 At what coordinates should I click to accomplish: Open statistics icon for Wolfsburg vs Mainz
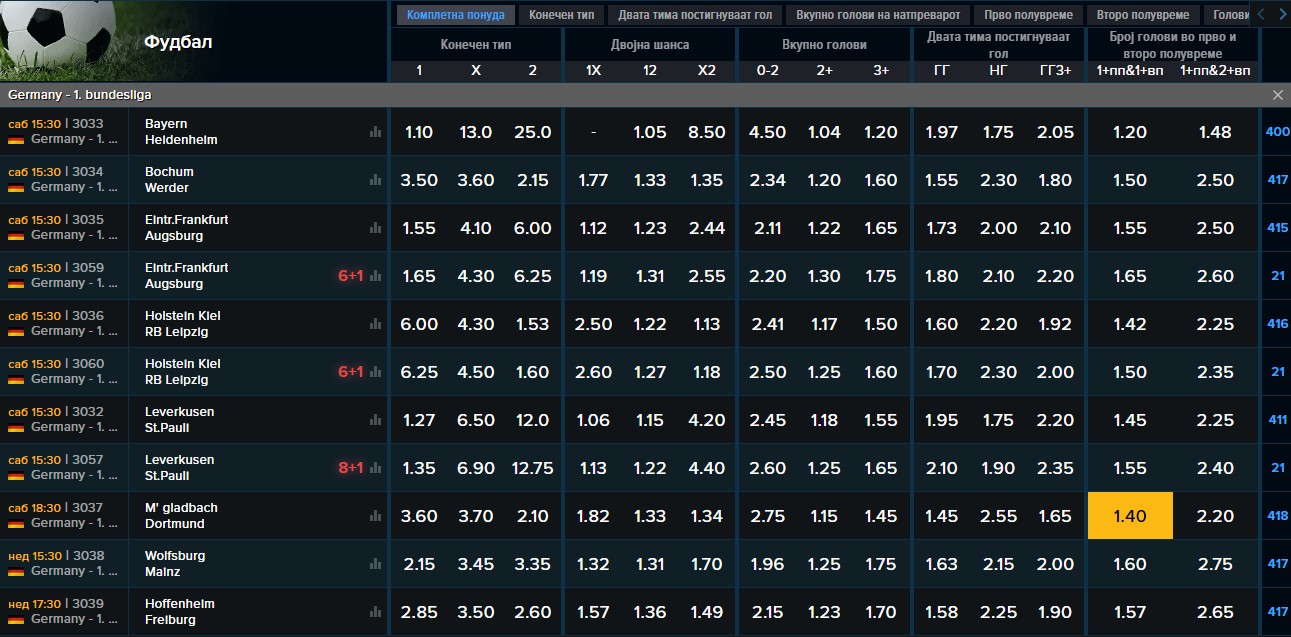click(x=375, y=564)
